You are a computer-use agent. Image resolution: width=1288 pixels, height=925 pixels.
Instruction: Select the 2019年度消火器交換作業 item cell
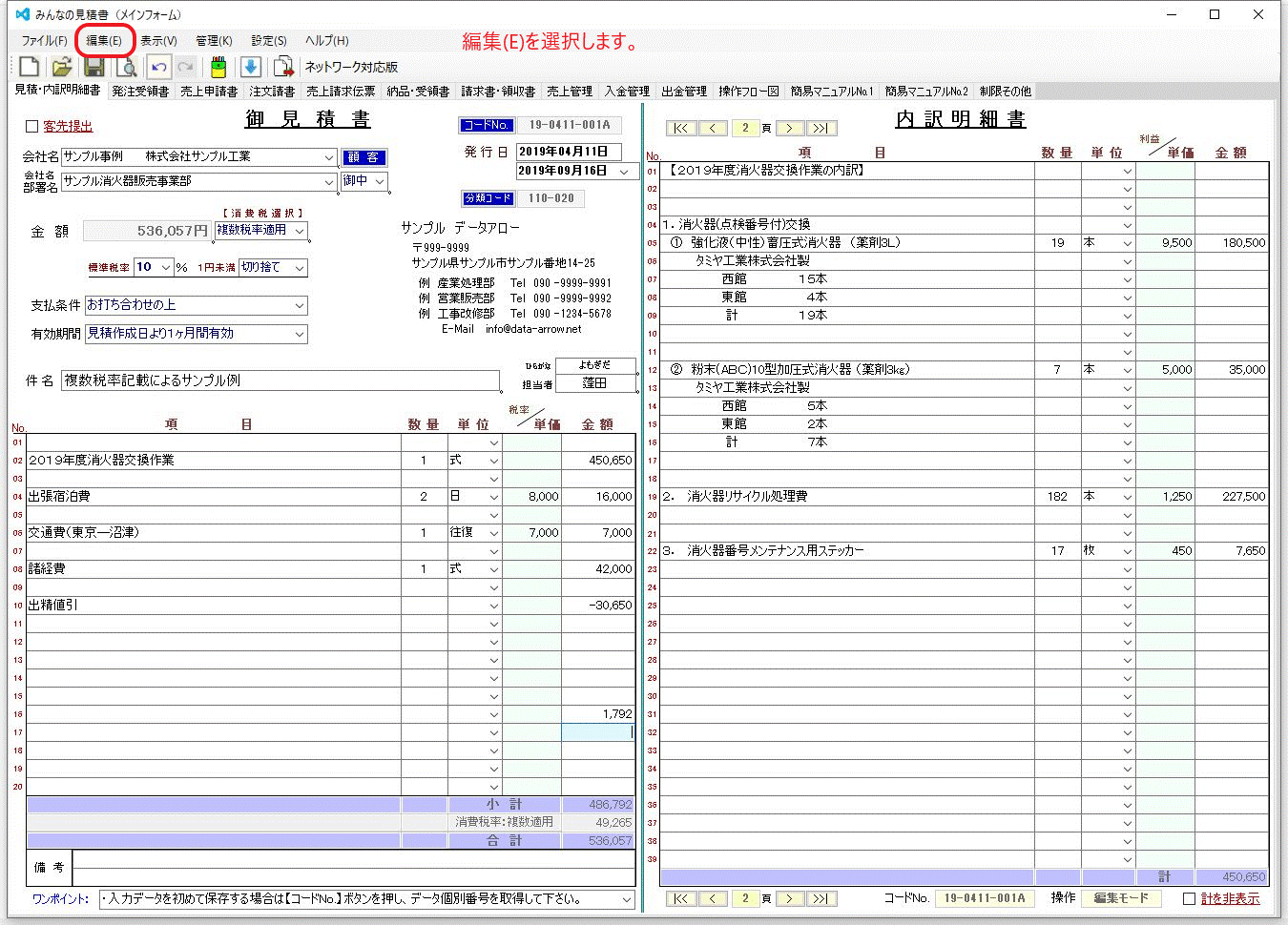pyautogui.click(x=214, y=461)
